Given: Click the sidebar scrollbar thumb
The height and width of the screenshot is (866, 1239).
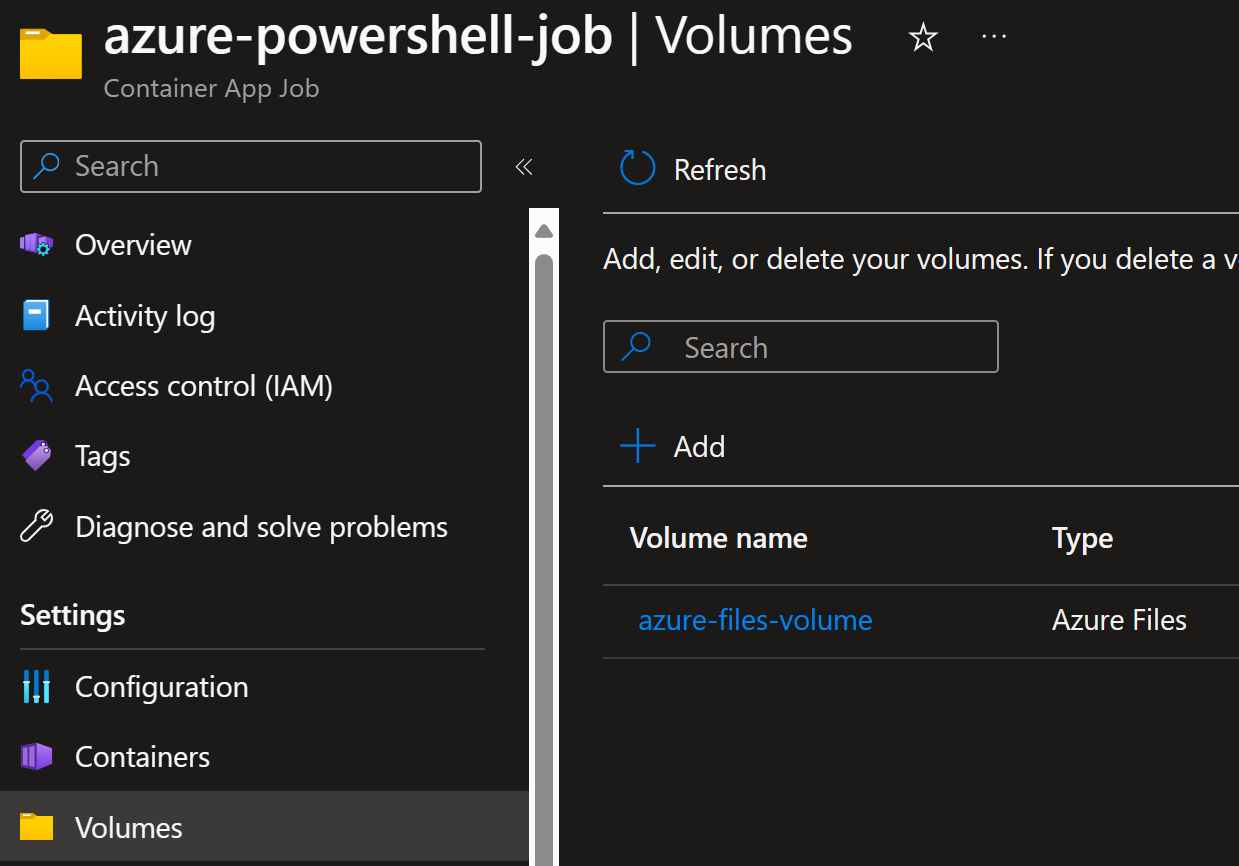Looking at the screenshot, I should pos(544,560).
